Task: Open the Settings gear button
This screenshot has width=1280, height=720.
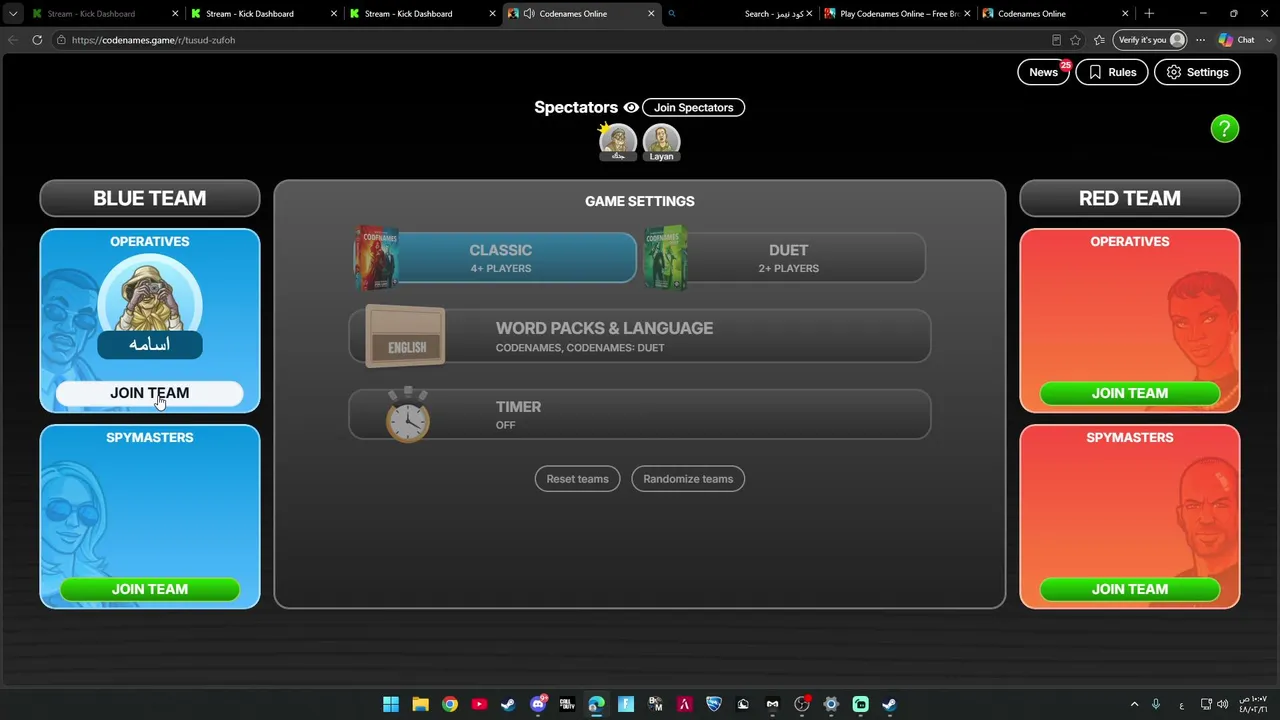Action: pos(1197,72)
